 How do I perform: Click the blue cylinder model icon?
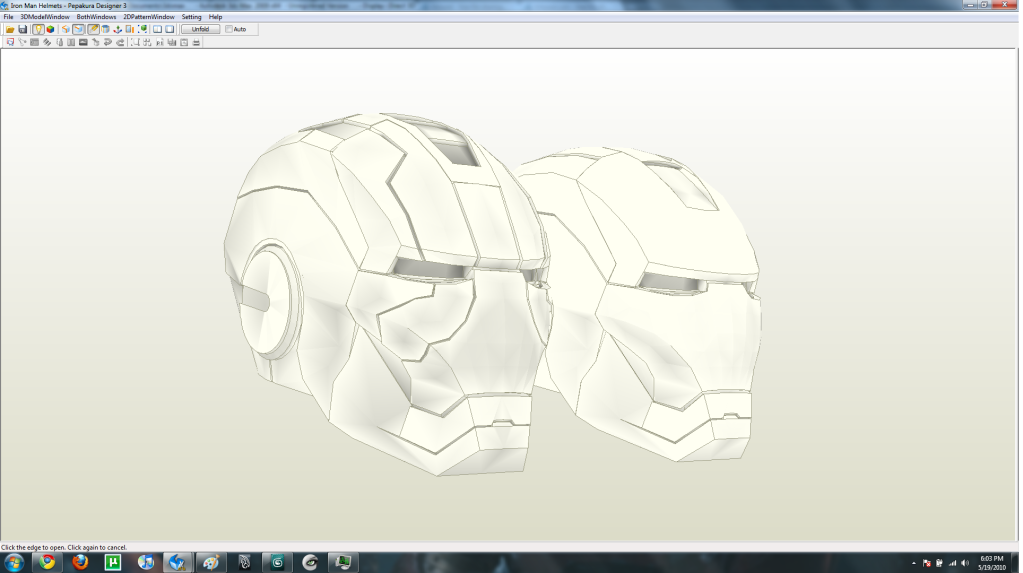pos(105,29)
